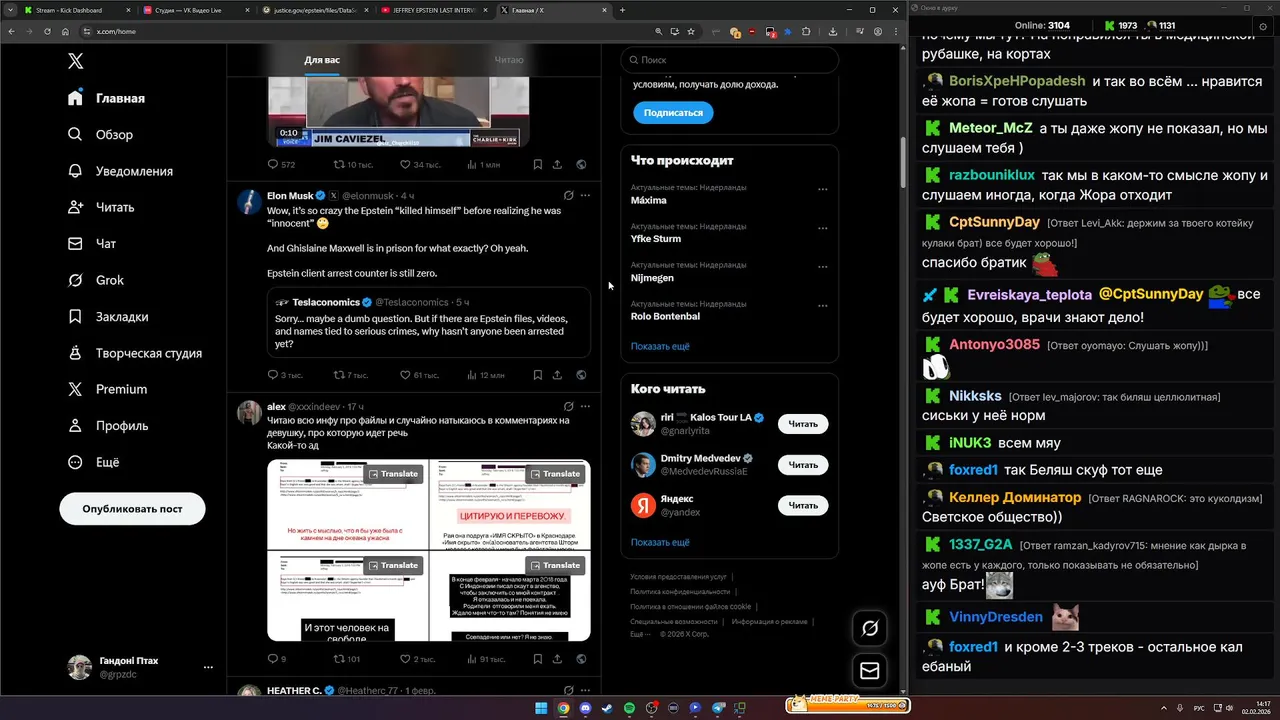Switch to justice.gov epstein files tab
Image resolution: width=1280 pixels, height=720 pixels.
[x=315, y=10]
